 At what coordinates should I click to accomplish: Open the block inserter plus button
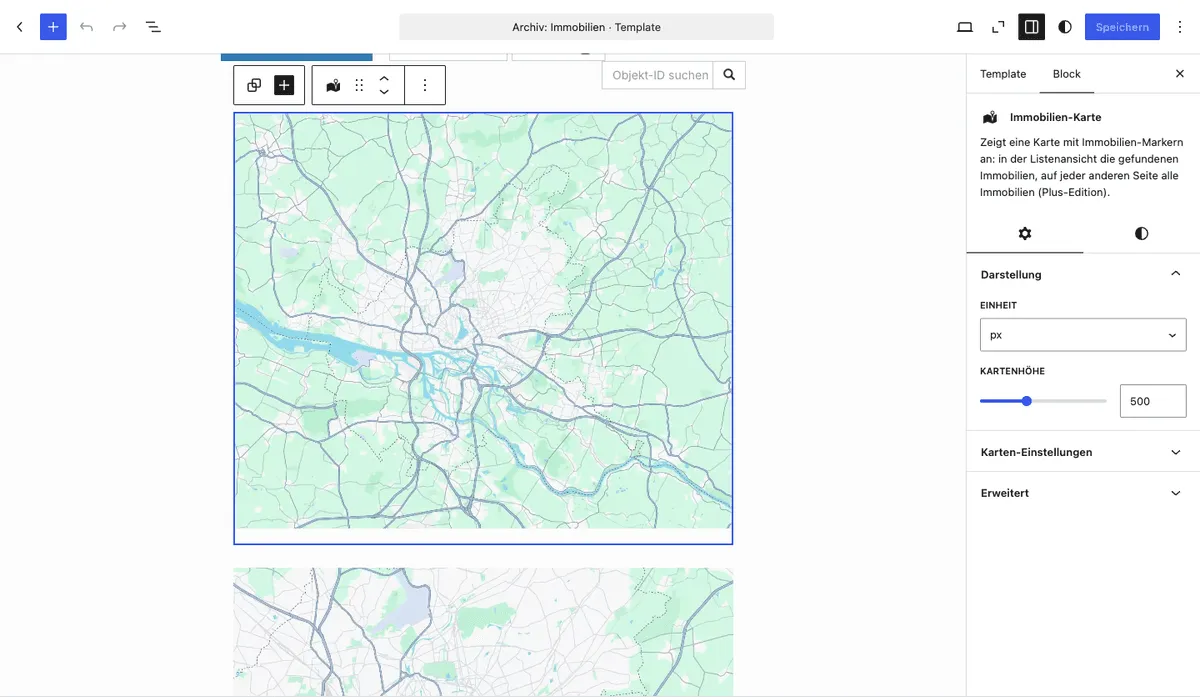point(53,27)
